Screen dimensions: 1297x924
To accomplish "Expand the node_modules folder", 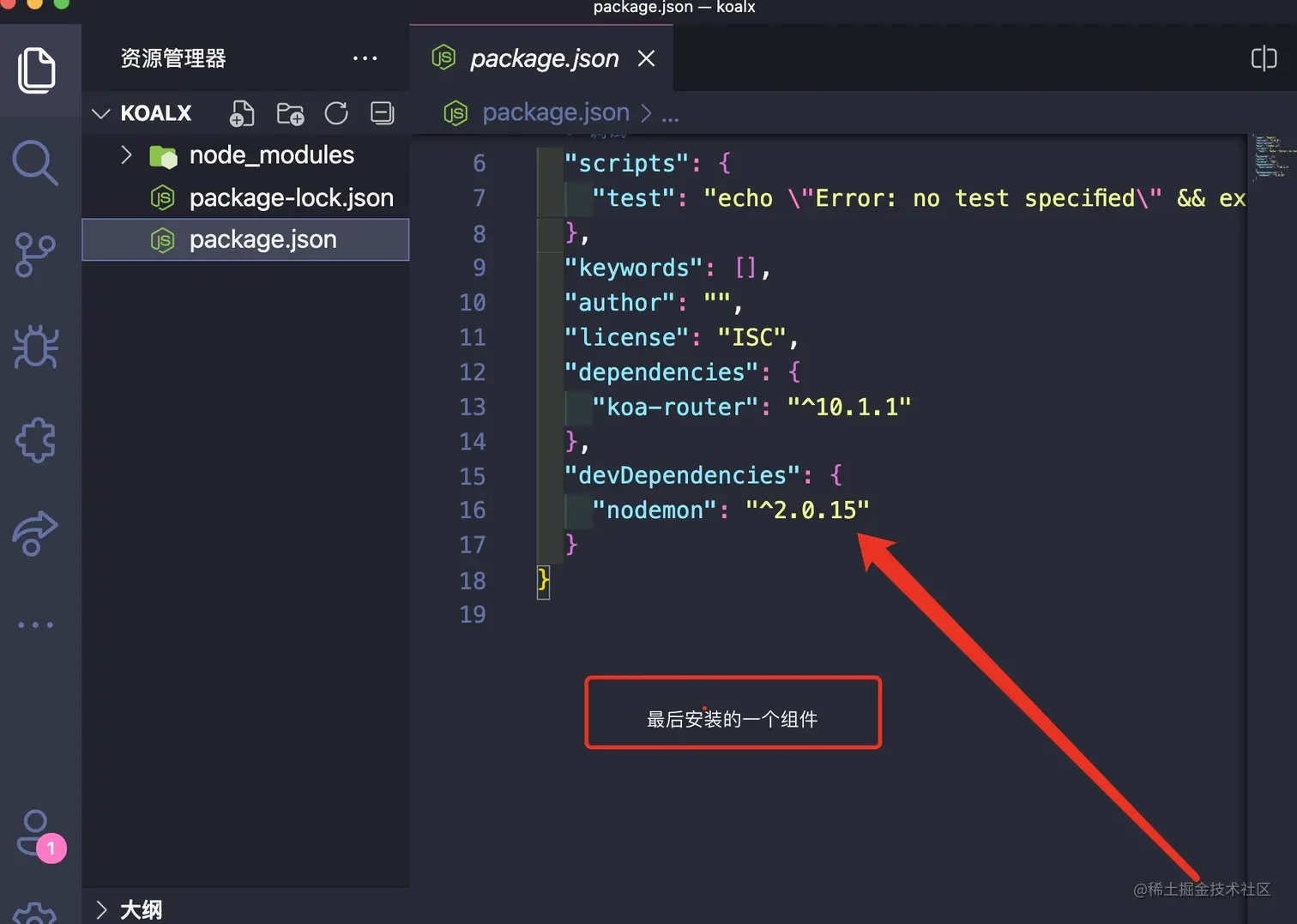I will pos(126,155).
